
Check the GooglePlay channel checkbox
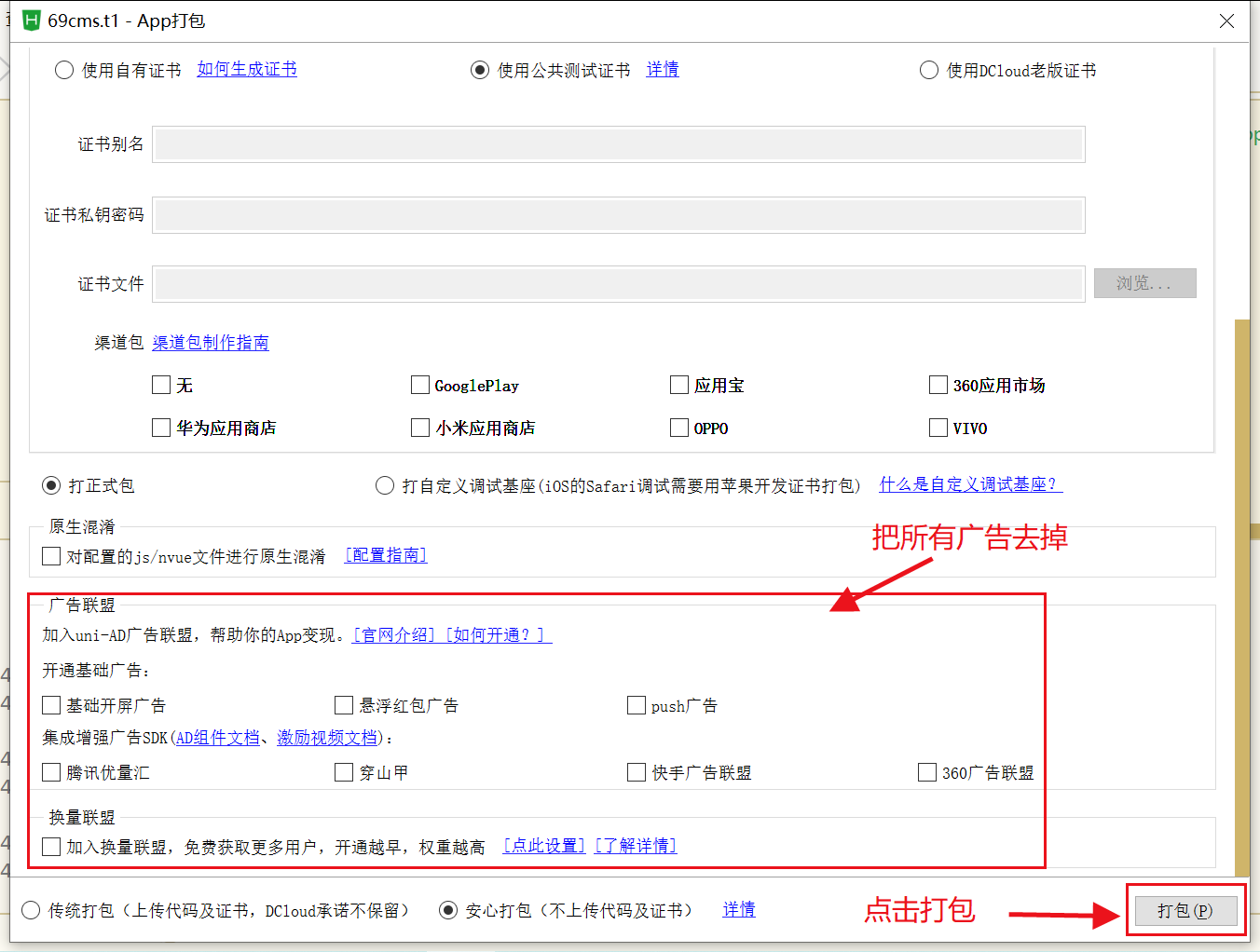420,385
